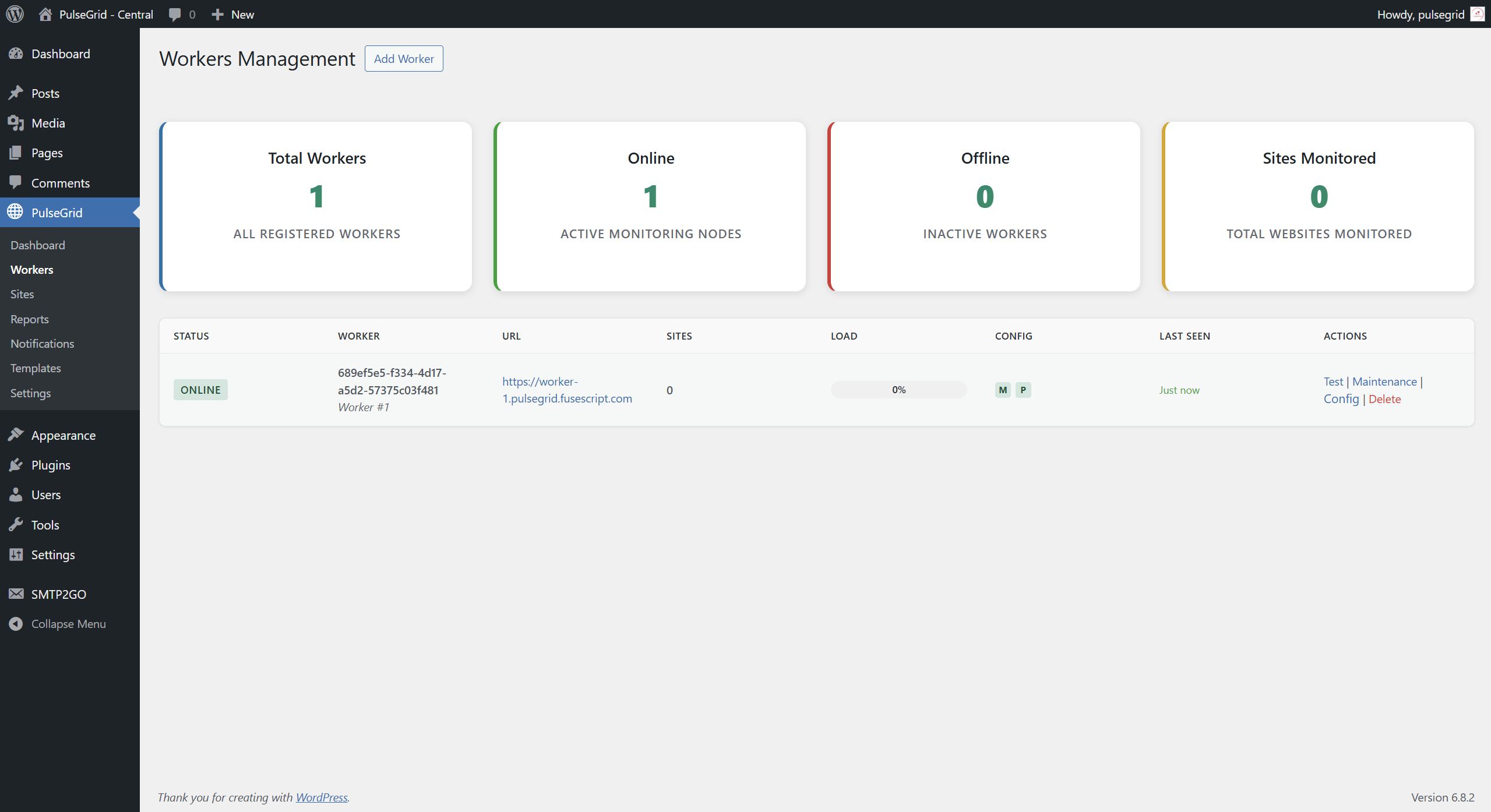Click the PulseGrid globe icon in sidebar
Screen dimensions: 1491x812
(16, 212)
